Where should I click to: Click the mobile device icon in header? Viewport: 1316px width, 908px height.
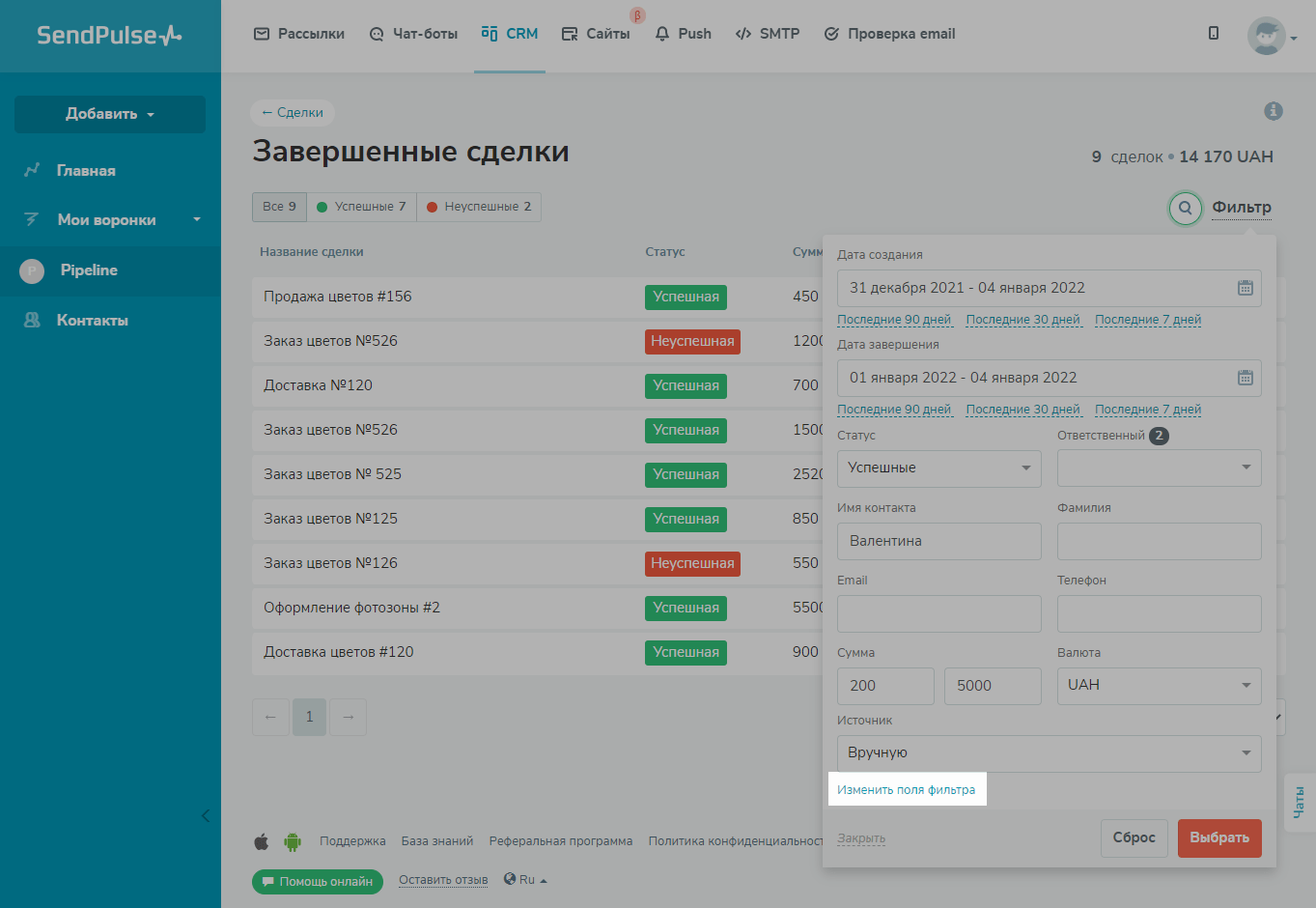click(x=1214, y=34)
